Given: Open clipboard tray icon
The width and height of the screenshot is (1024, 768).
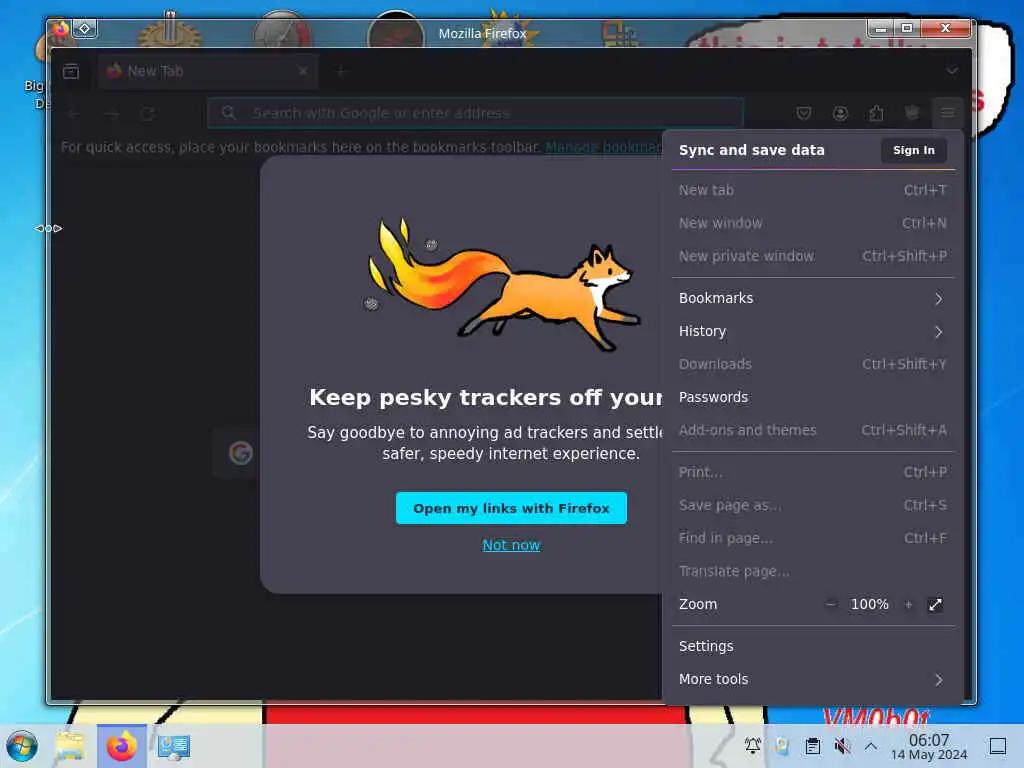Looking at the screenshot, I should click(x=812, y=746).
